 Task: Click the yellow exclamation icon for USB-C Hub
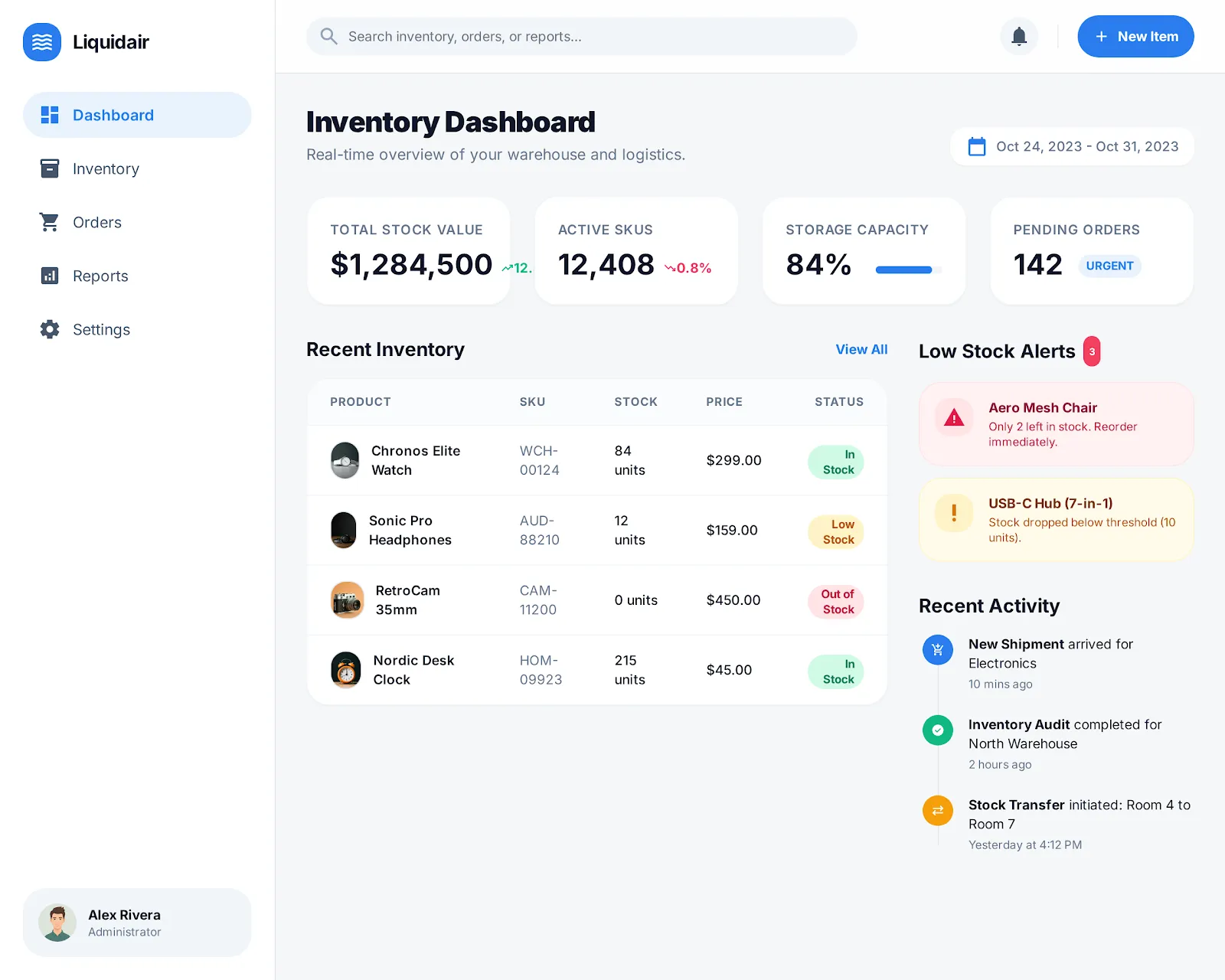[954, 513]
